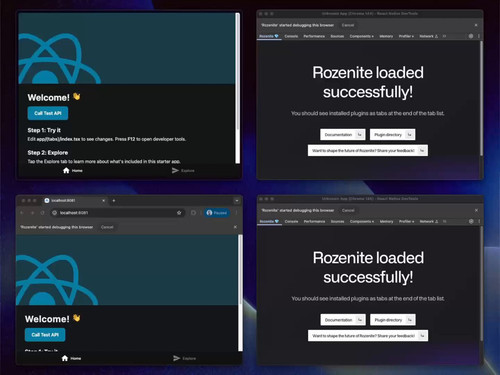The image size is (500, 375).
Task: Click the Step 1: Try it heading in the top app window
Action: [x=44, y=130]
